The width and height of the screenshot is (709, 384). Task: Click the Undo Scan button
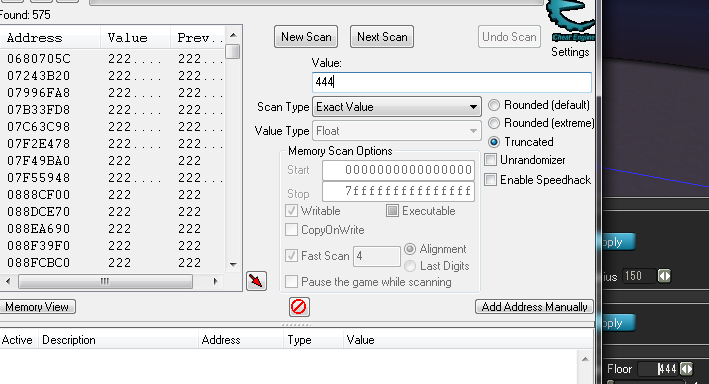point(509,37)
